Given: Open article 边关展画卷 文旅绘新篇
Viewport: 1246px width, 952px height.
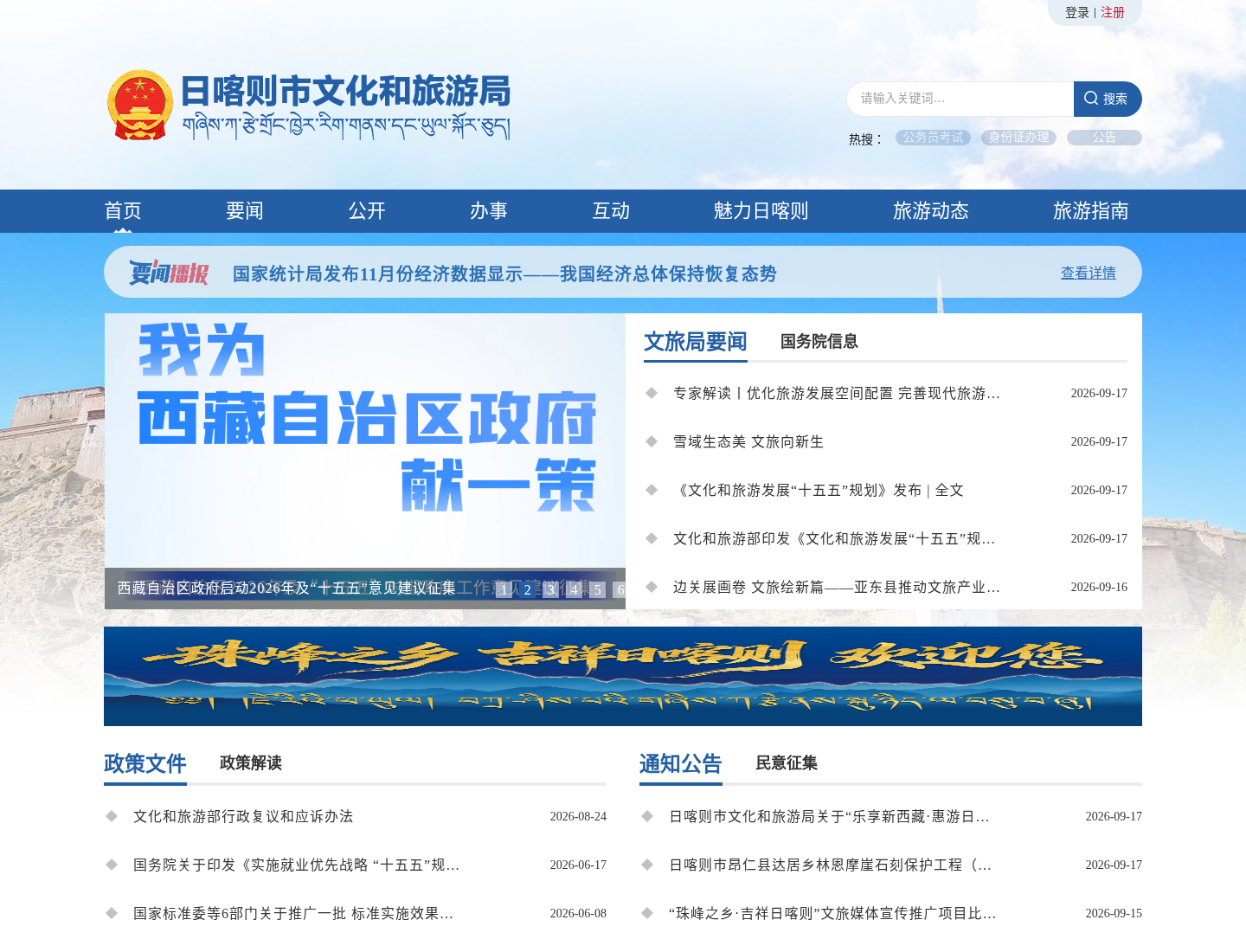Looking at the screenshot, I should (x=837, y=587).
